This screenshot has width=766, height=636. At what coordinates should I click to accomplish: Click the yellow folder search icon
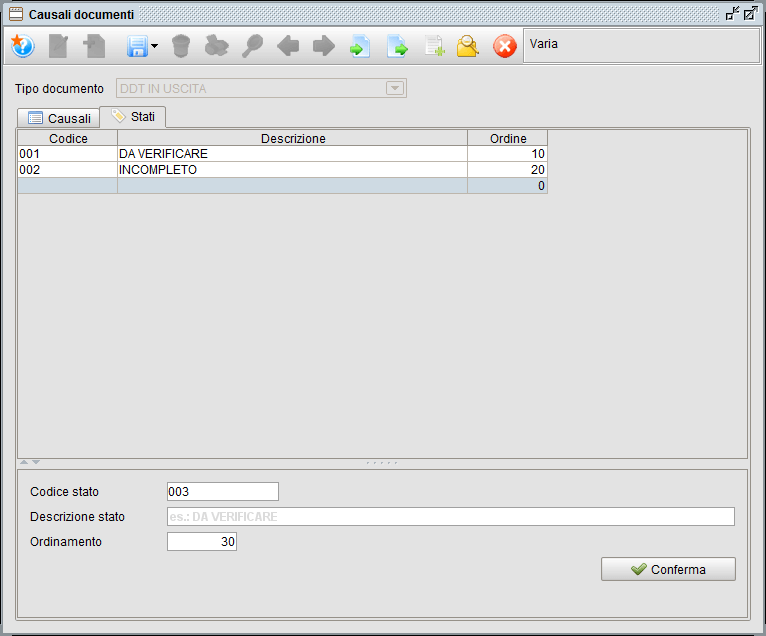468,46
